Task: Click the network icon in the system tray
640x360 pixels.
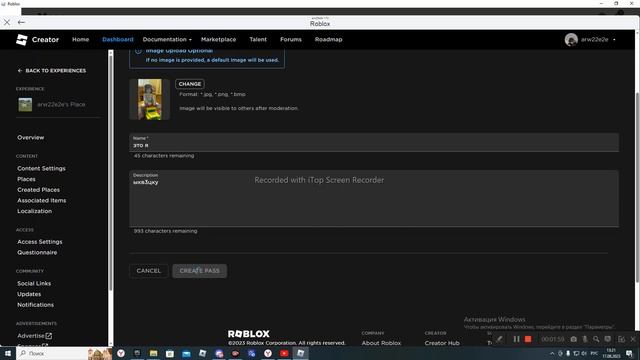Action: pyautogui.click(x=576, y=353)
